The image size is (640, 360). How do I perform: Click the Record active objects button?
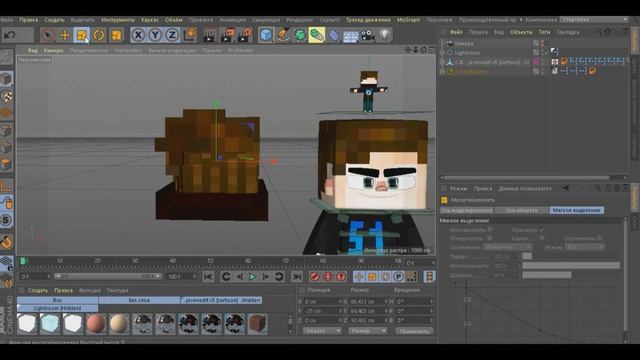click(314, 277)
